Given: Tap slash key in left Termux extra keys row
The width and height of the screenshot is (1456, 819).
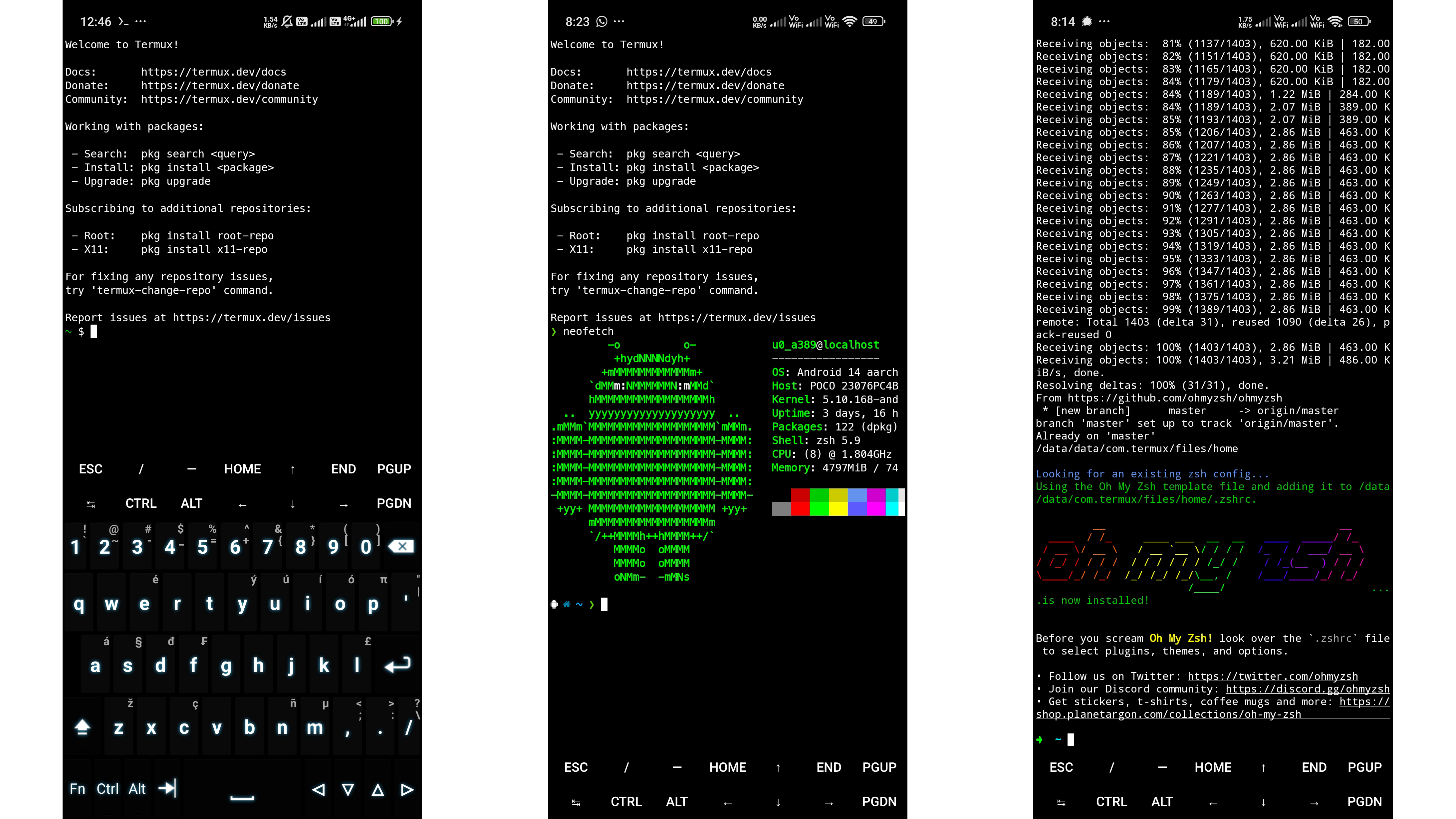Looking at the screenshot, I should click(141, 469).
